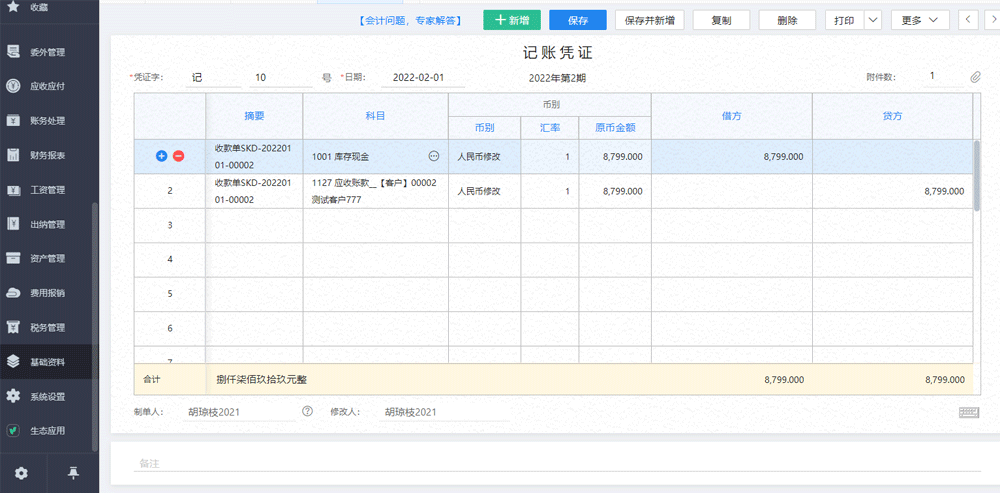Image resolution: width=1000 pixels, height=493 pixels.
Task: Click the 摘要 column header
Action: coord(254,116)
